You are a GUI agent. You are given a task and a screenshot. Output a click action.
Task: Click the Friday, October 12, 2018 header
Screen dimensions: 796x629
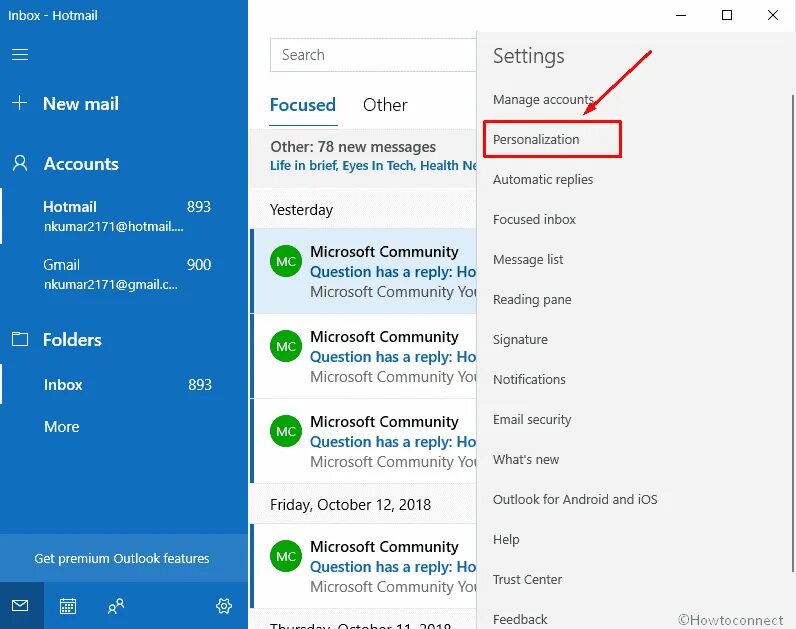(x=350, y=505)
